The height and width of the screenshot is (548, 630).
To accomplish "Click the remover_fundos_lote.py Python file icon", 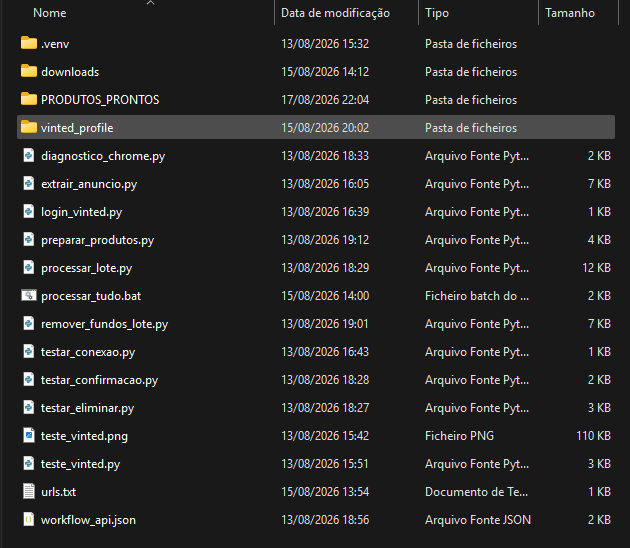I will click(x=29, y=323).
